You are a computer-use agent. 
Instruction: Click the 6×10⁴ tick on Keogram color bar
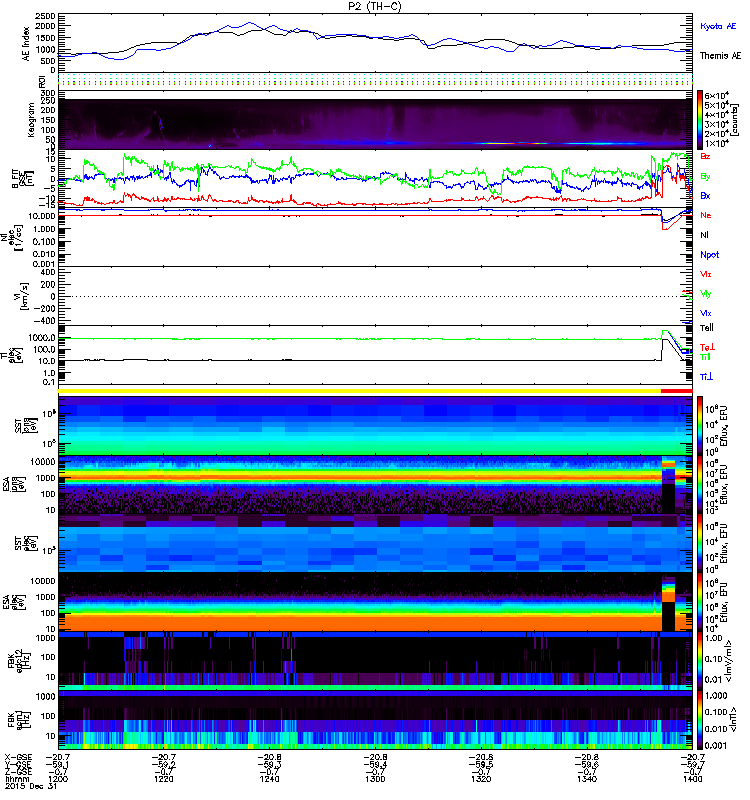[716, 95]
